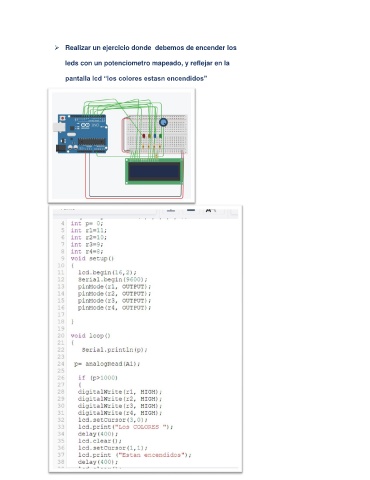Image resolution: width=370 pixels, height=480 pixels.
Task: Click the Arduino USB connector port
Action: pos(58,127)
